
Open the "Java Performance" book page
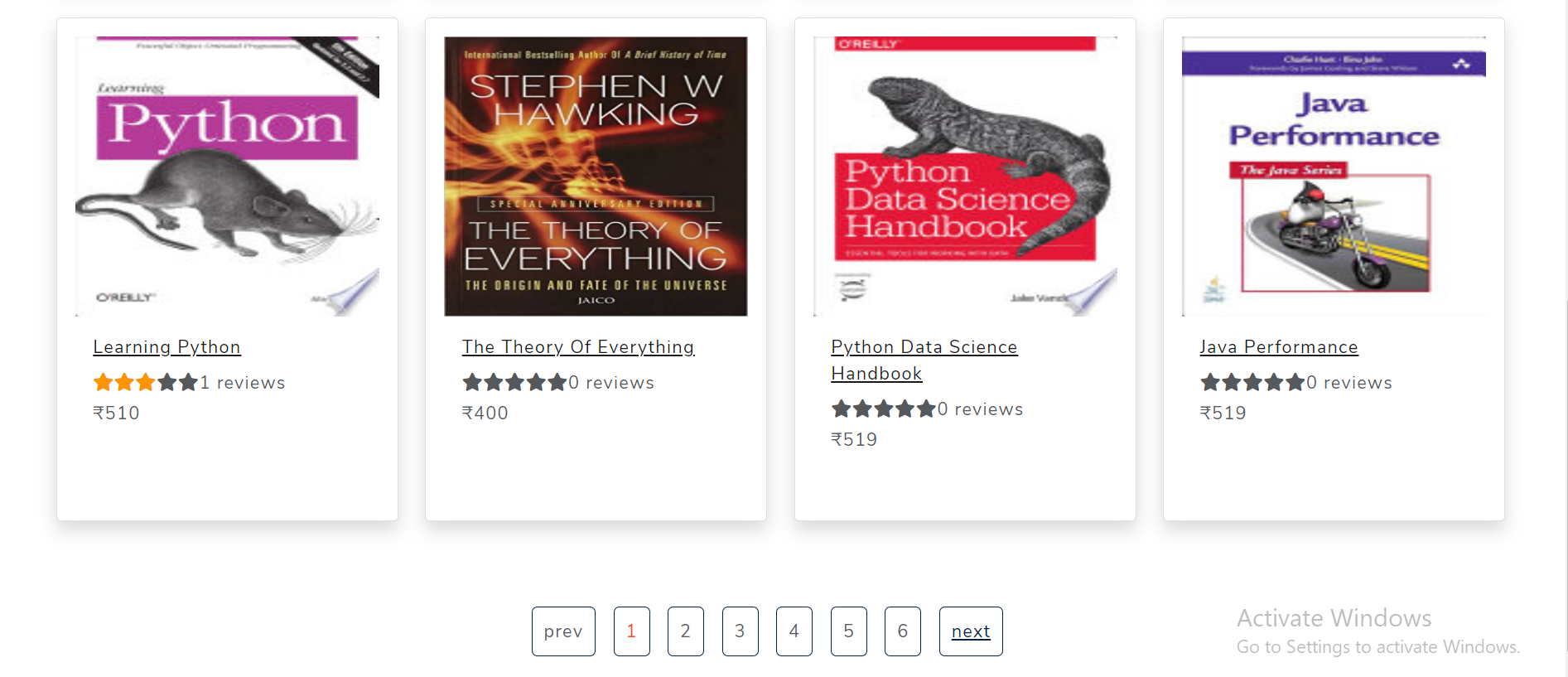pyautogui.click(x=1278, y=346)
